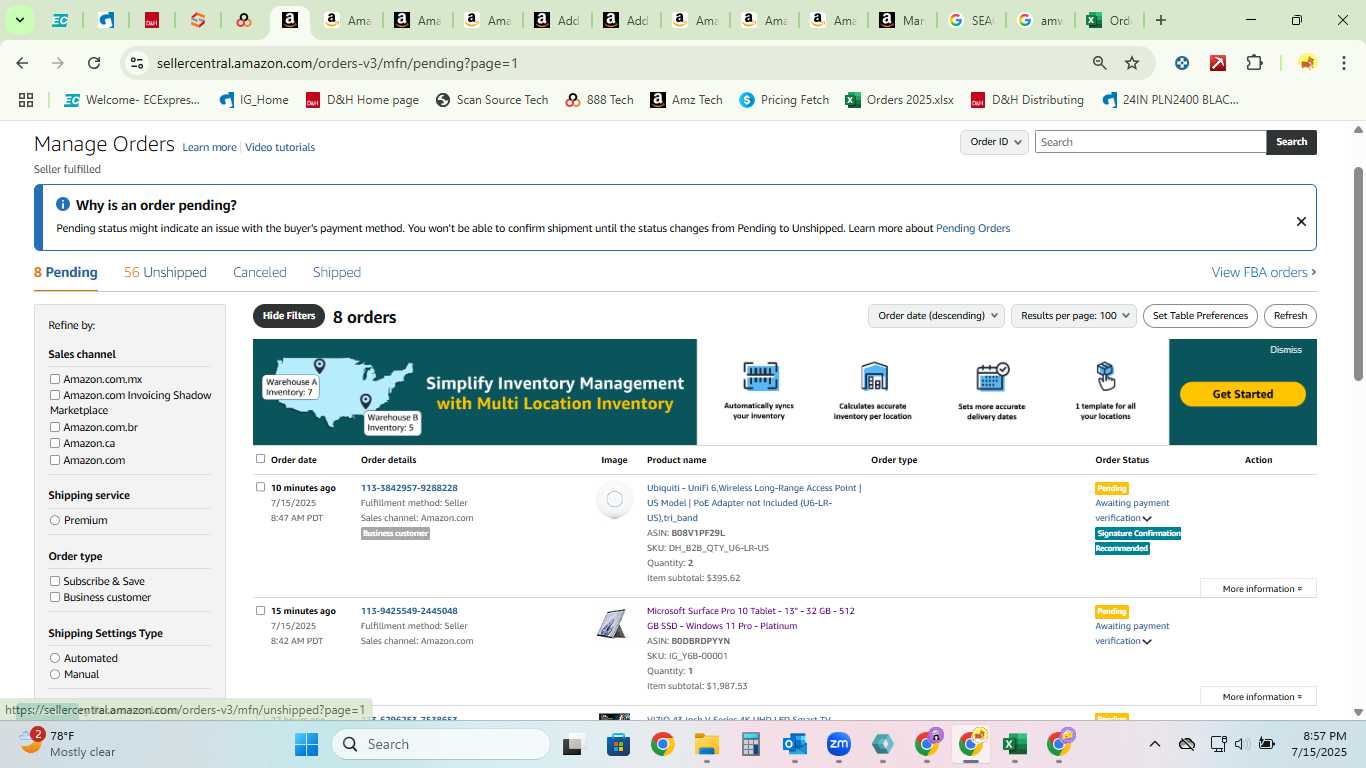
Task: Expand Awaiting payment verification for Surface order
Action: click(1147, 642)
